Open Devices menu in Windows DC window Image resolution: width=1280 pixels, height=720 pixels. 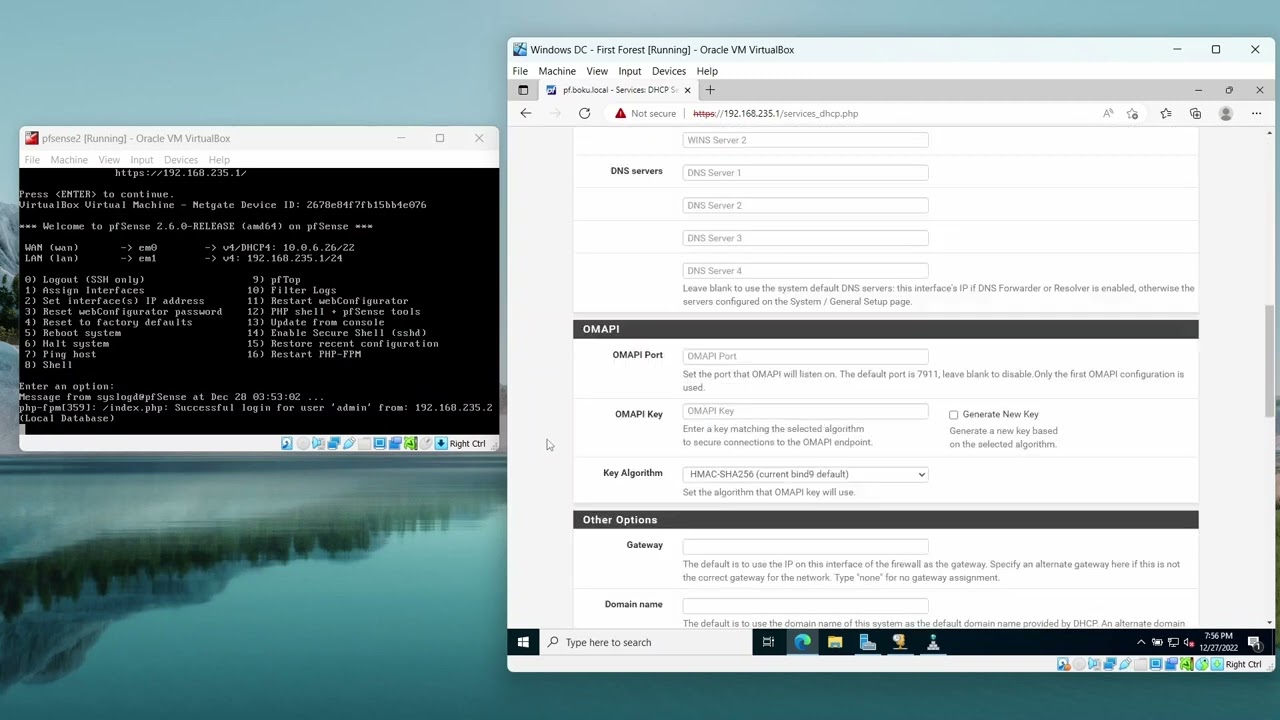[x=669, y=71]
